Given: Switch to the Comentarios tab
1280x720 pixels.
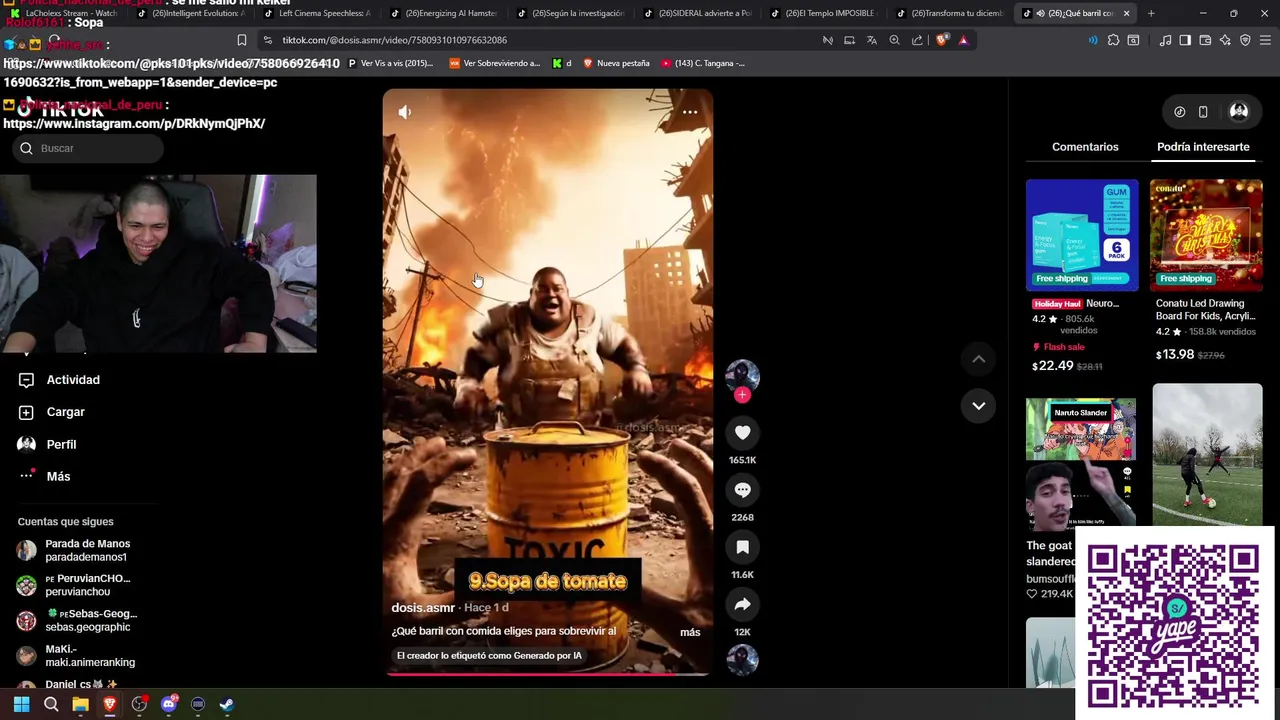Looking at the screenshot, I should [1085, 147].
